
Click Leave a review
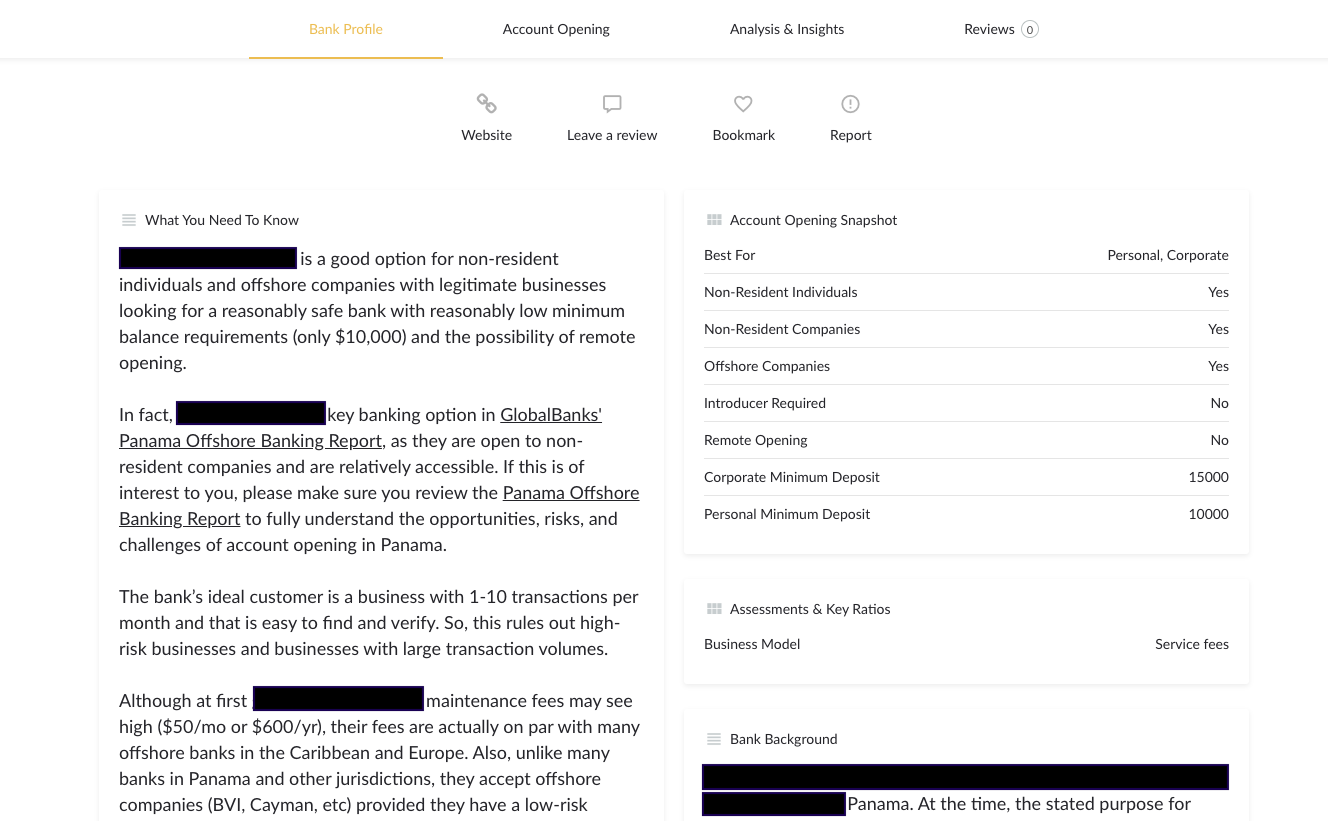click(x=612, y=135)
